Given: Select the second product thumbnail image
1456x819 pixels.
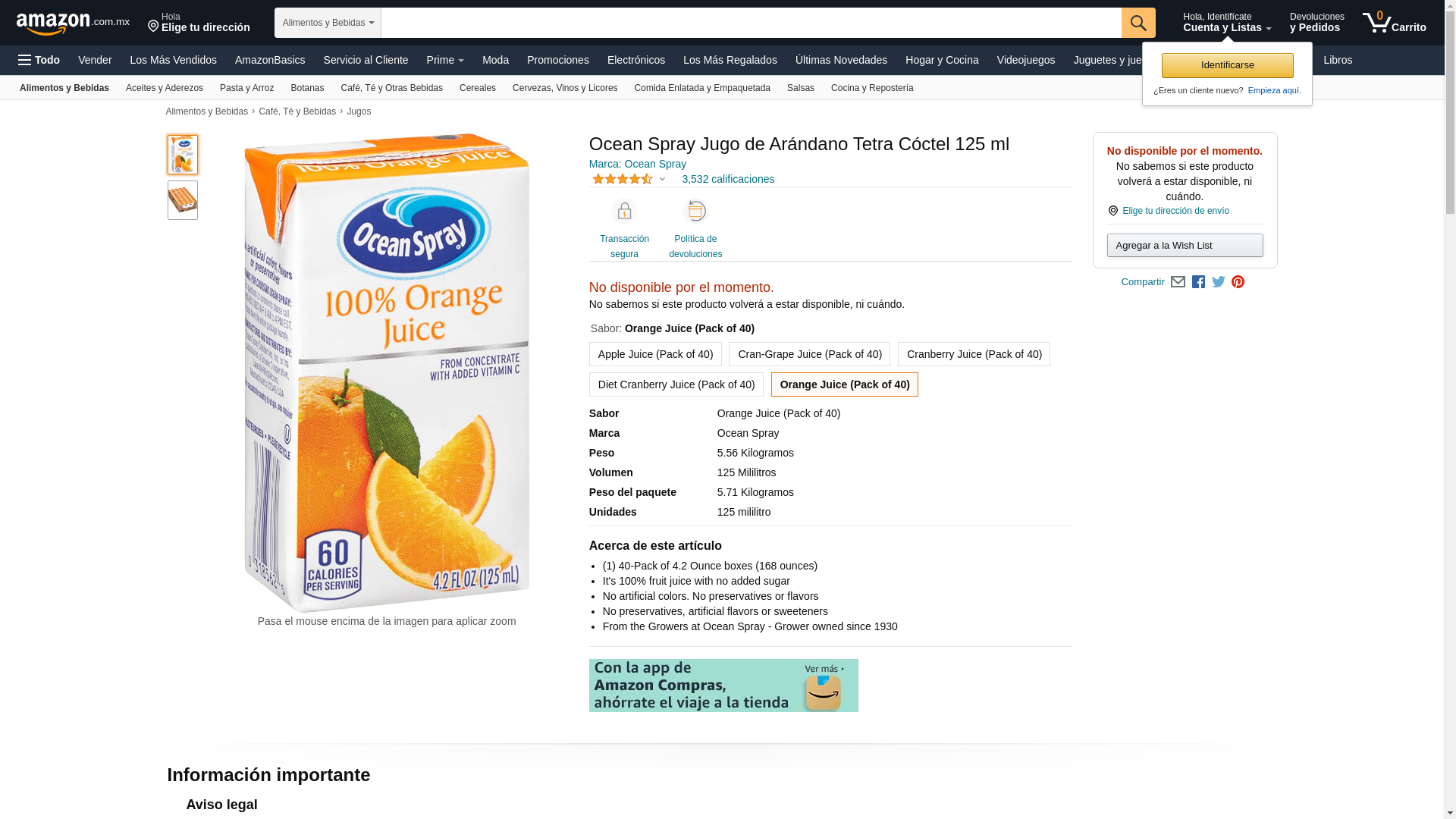Looking at the screenshot, I should 183,200.
